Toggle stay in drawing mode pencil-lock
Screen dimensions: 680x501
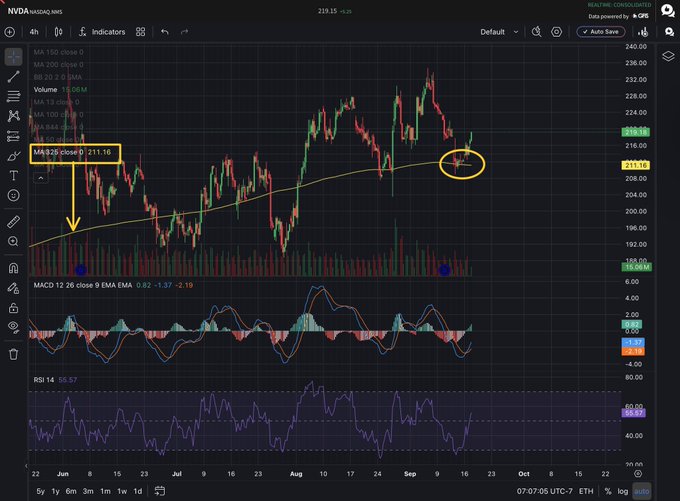[x=13, y=288]
